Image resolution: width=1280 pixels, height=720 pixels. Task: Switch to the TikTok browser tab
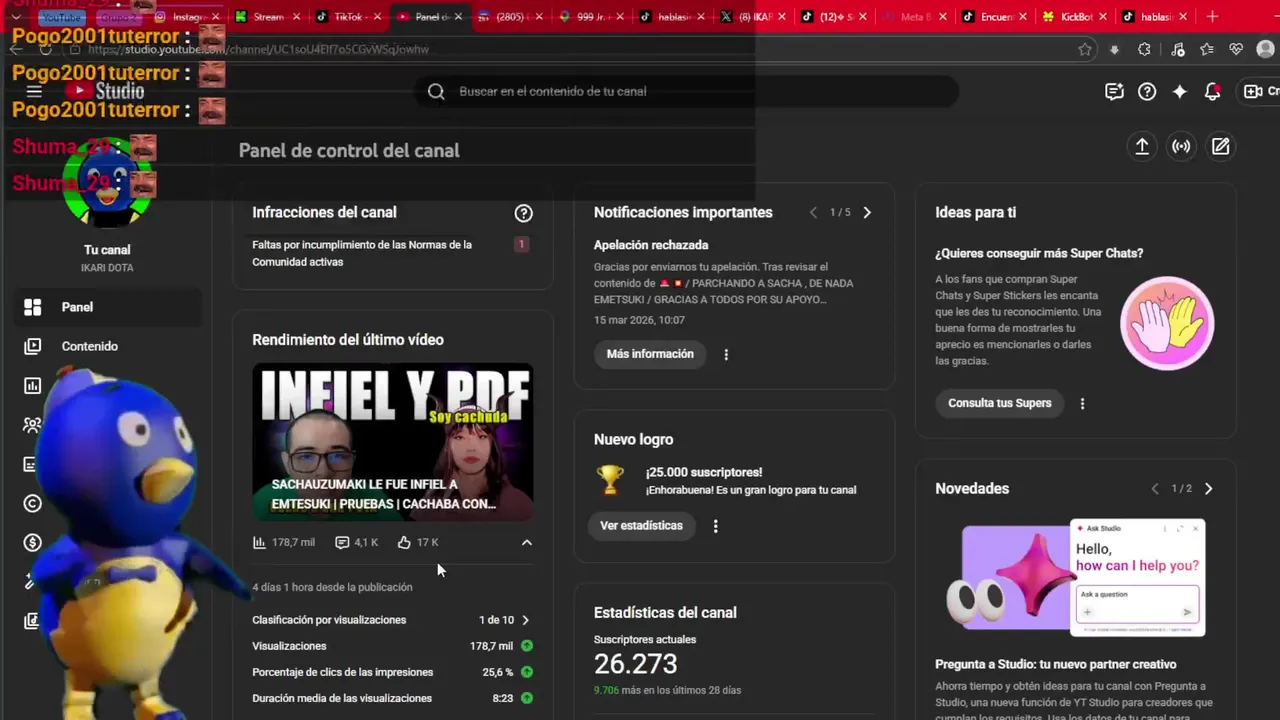click(347, 17)
